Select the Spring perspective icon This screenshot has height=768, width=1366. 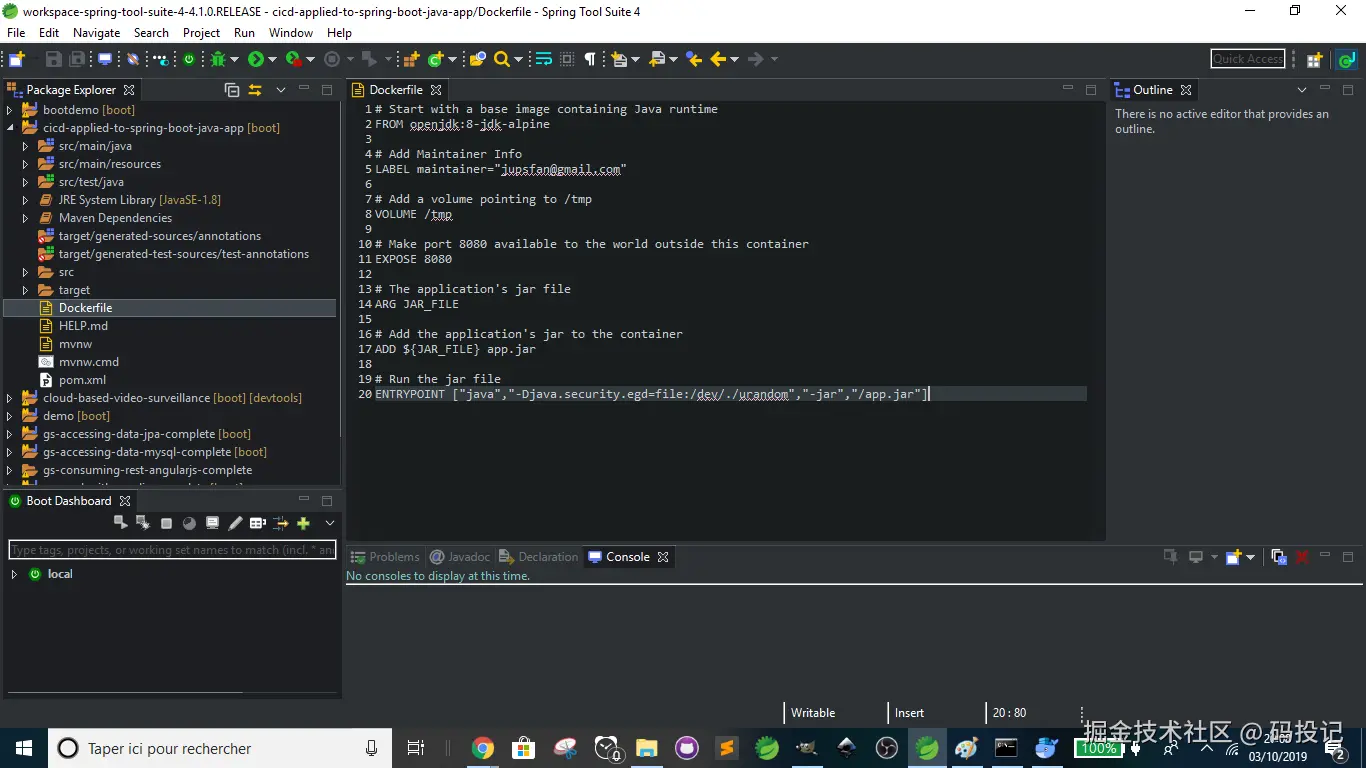click(x=1346, y=60)
